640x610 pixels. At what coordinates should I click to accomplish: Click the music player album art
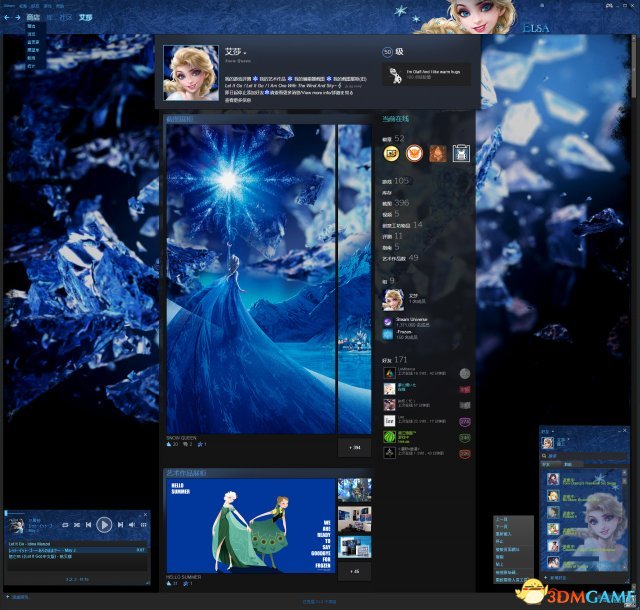coord(16,526)
